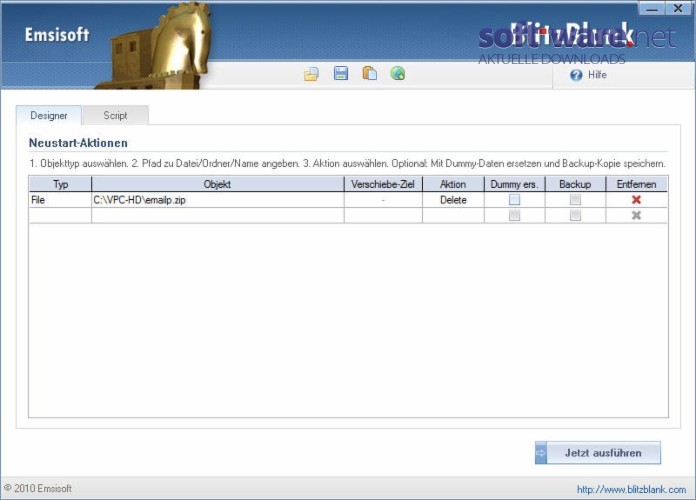Click the arrow icon on Jetzt ausführen
This screenshot has width=696, height=500.
pyautogui.click(x=541, y=452)
